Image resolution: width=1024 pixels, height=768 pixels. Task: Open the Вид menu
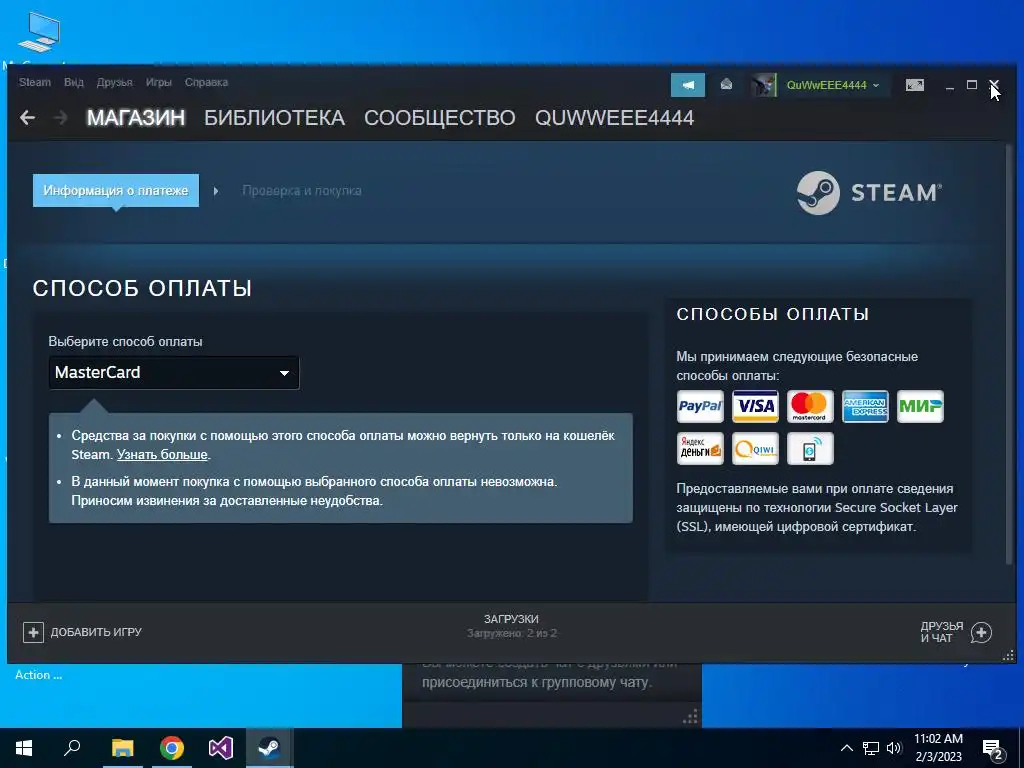74,82
